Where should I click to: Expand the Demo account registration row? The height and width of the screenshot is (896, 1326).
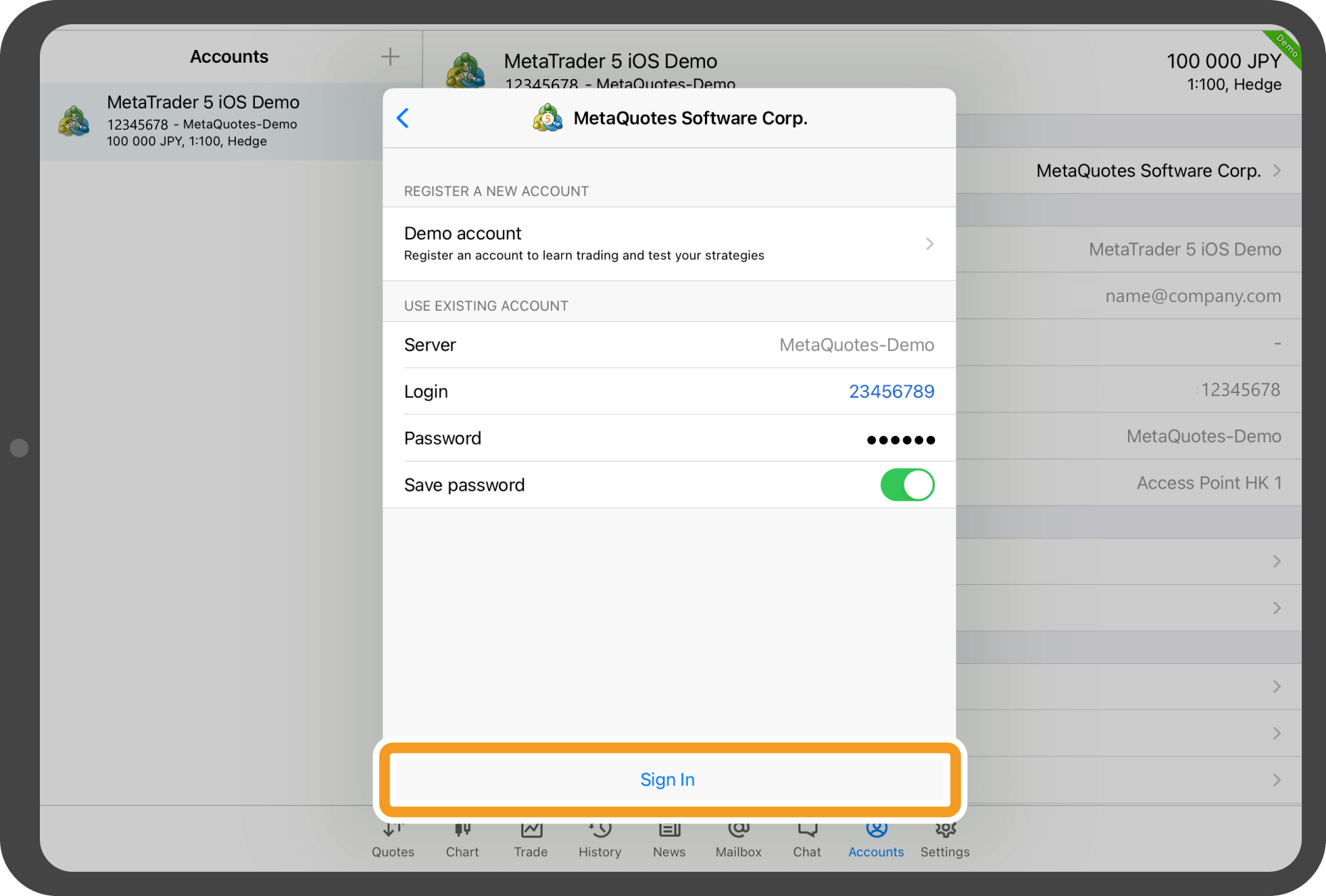(x=669, y=244)
